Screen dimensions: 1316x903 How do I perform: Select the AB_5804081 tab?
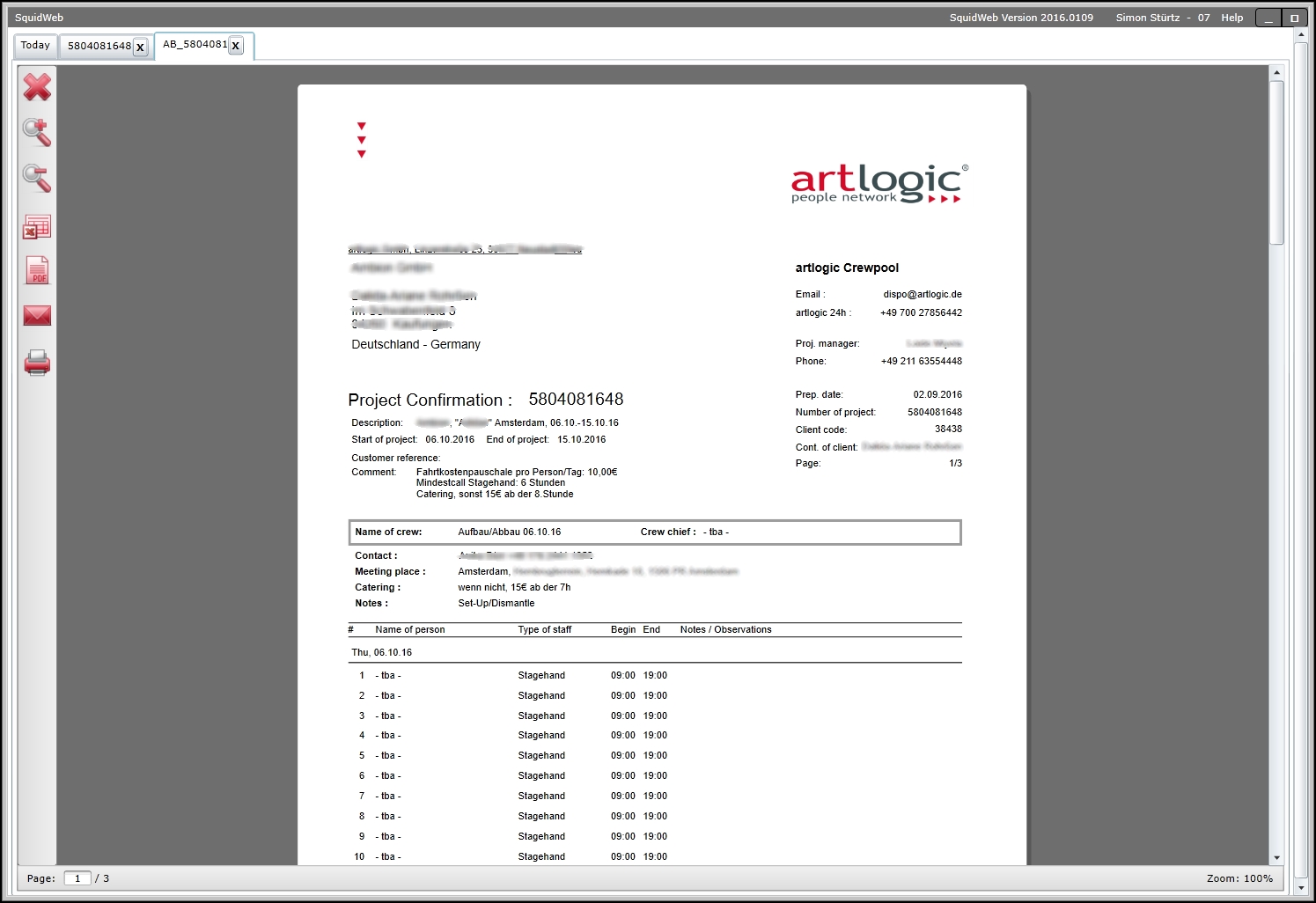point(195,45)
